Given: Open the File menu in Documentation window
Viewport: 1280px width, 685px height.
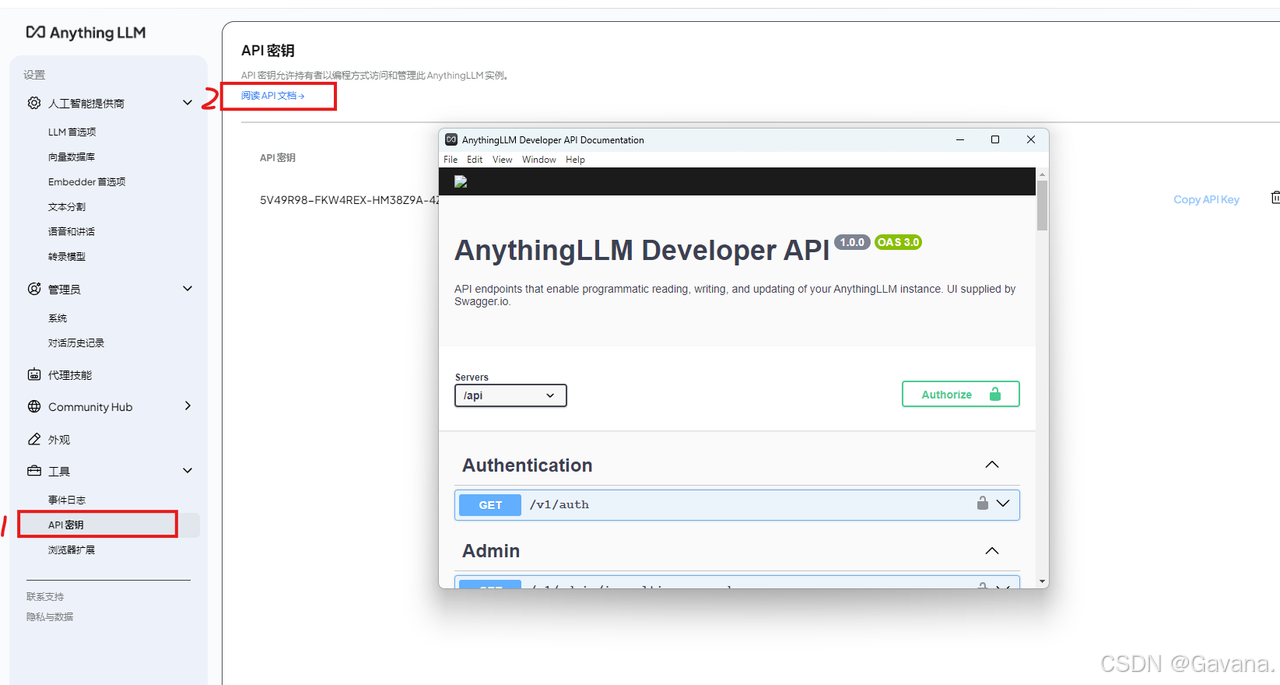Looking at the screenshot, I should click(x=450, y=160).
